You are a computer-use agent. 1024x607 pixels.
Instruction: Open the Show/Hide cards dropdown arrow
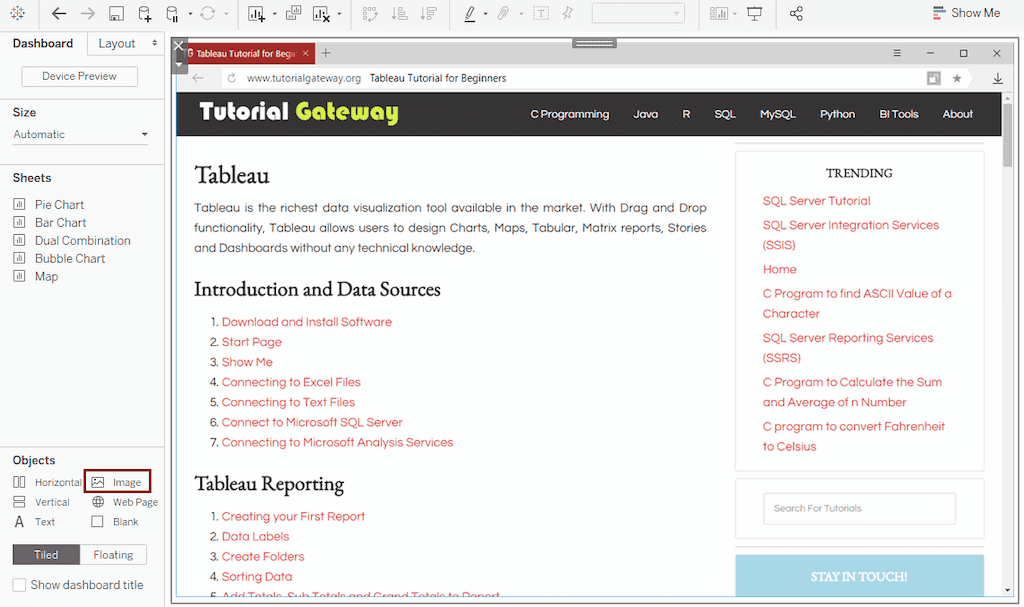tap(735, 14)
